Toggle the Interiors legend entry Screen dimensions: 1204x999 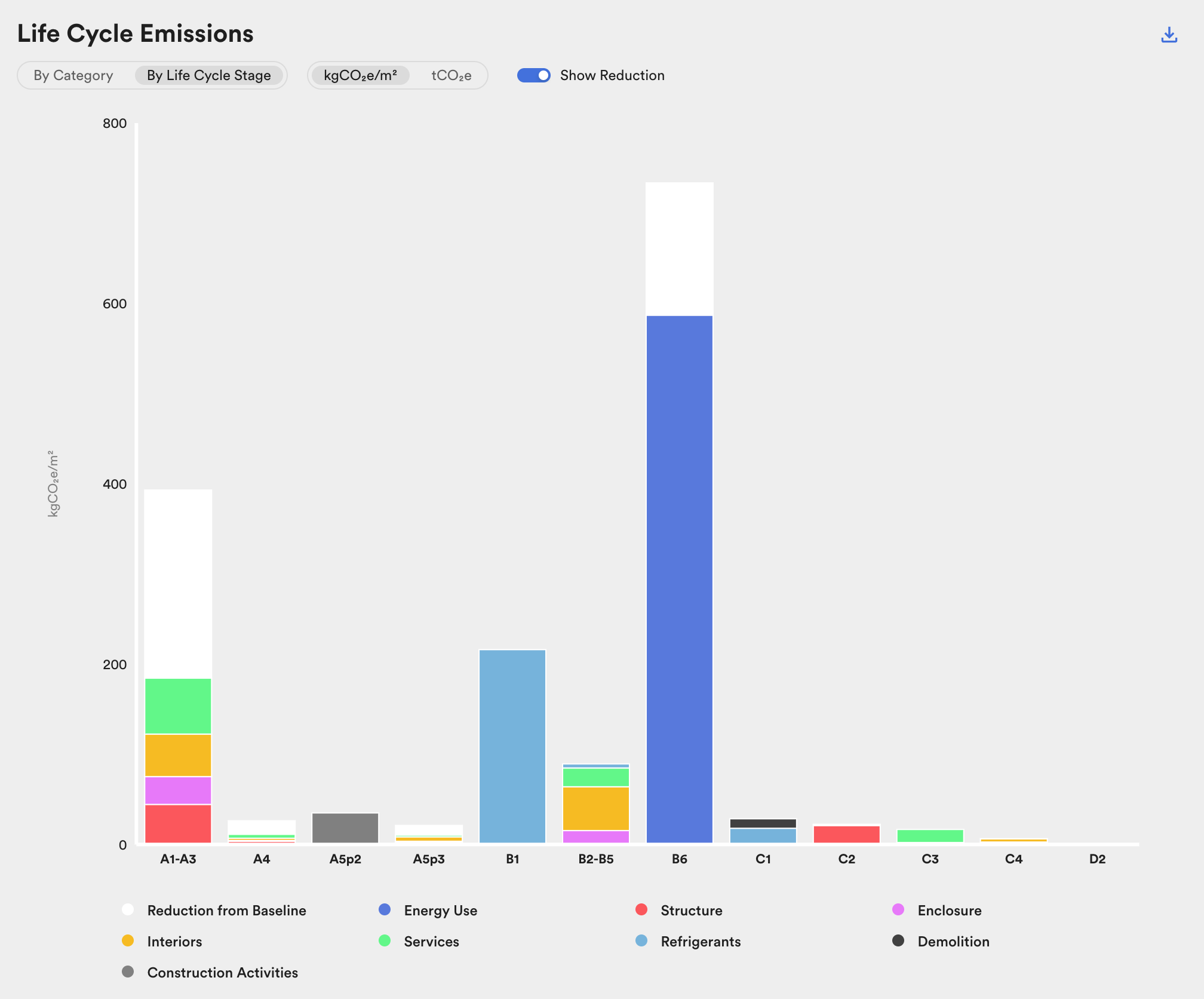pos(162,941)
